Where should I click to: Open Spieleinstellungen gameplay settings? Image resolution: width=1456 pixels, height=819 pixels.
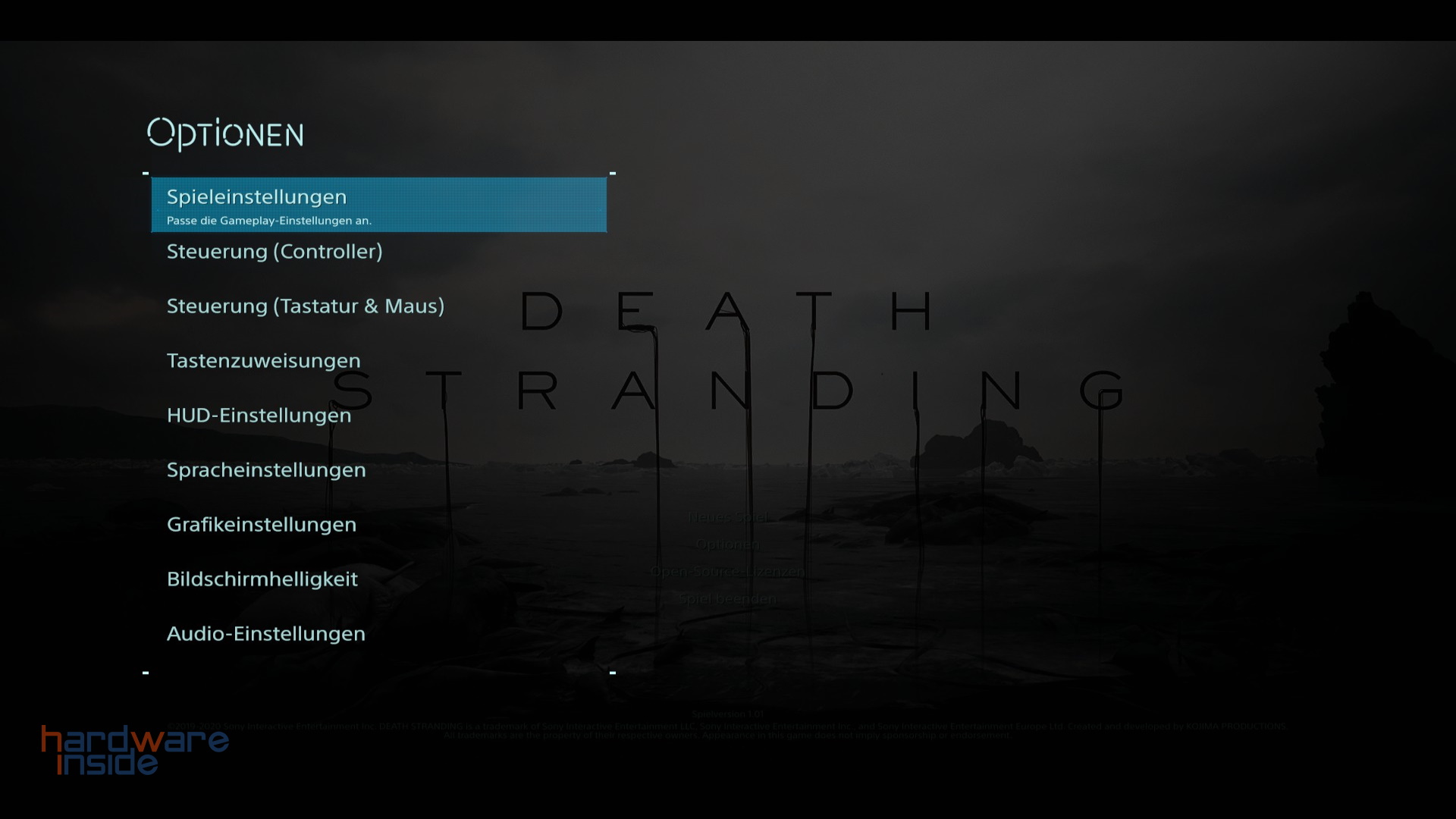click(378, 205)
